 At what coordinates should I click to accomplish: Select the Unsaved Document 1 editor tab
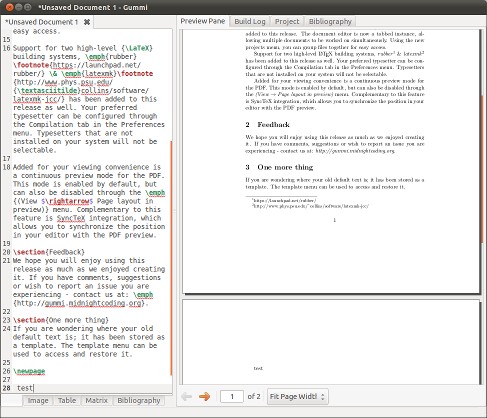pos(41,22)
